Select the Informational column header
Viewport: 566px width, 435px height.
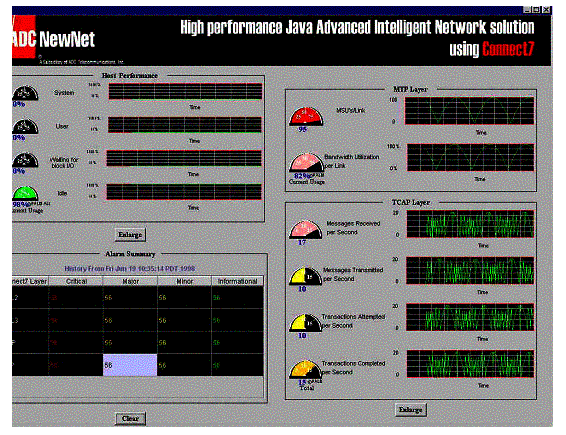tap(237, 281)
